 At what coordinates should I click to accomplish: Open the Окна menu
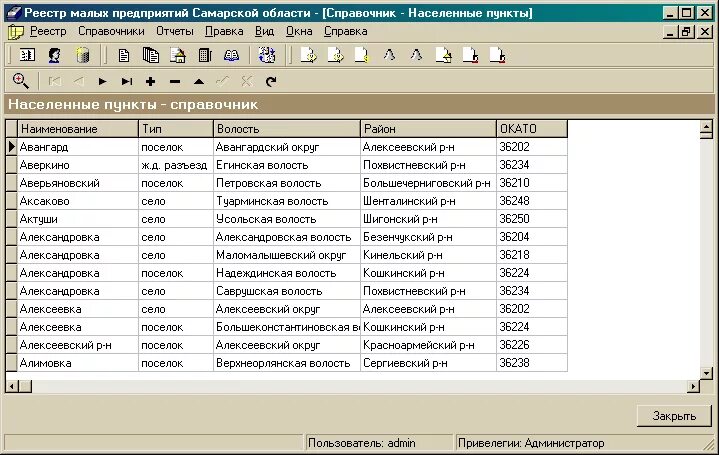tap(299, 31)
